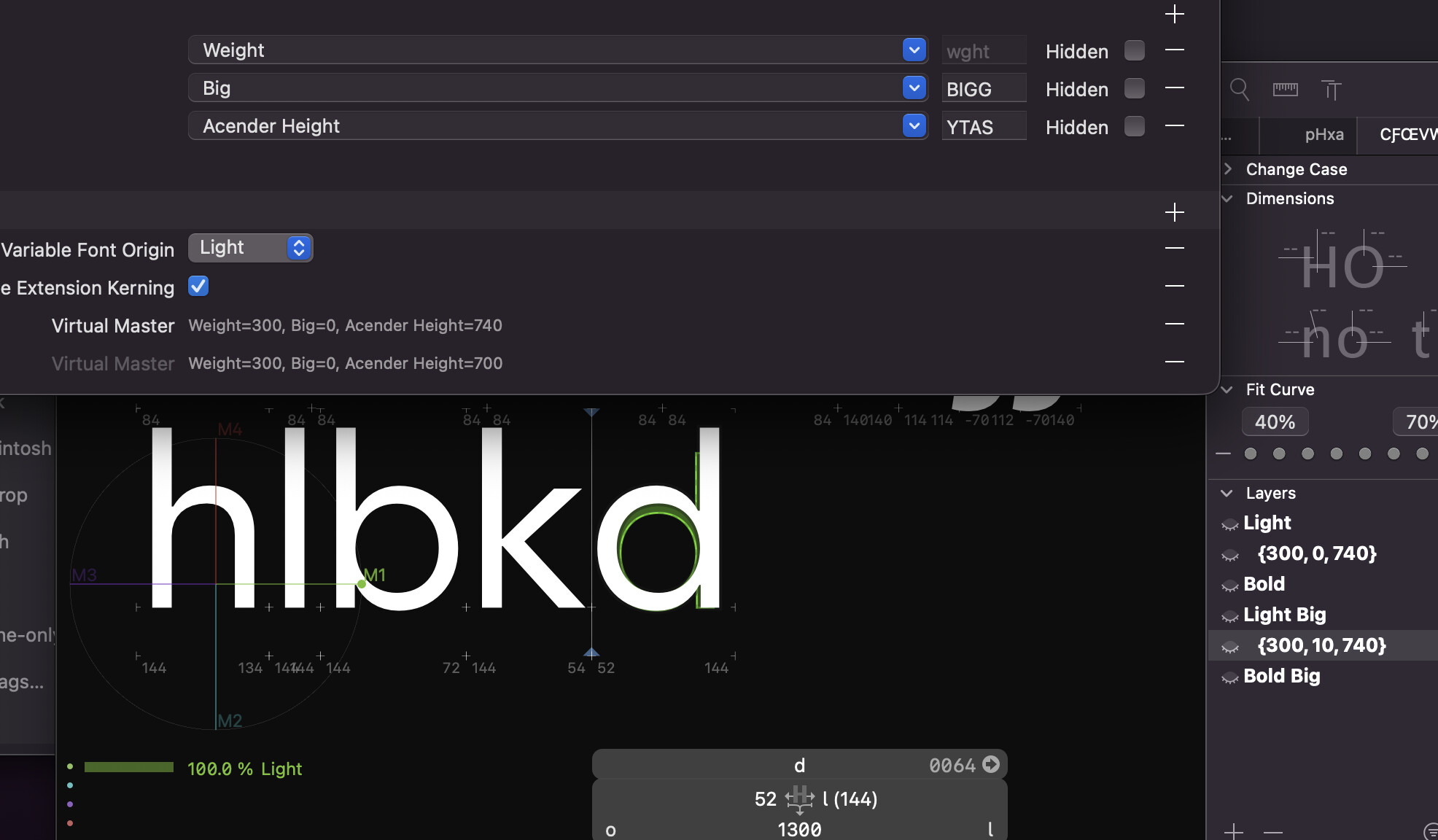Remove the Acender Height axis row
This screenshot has width=1438, height=840.
point(1174,126)
